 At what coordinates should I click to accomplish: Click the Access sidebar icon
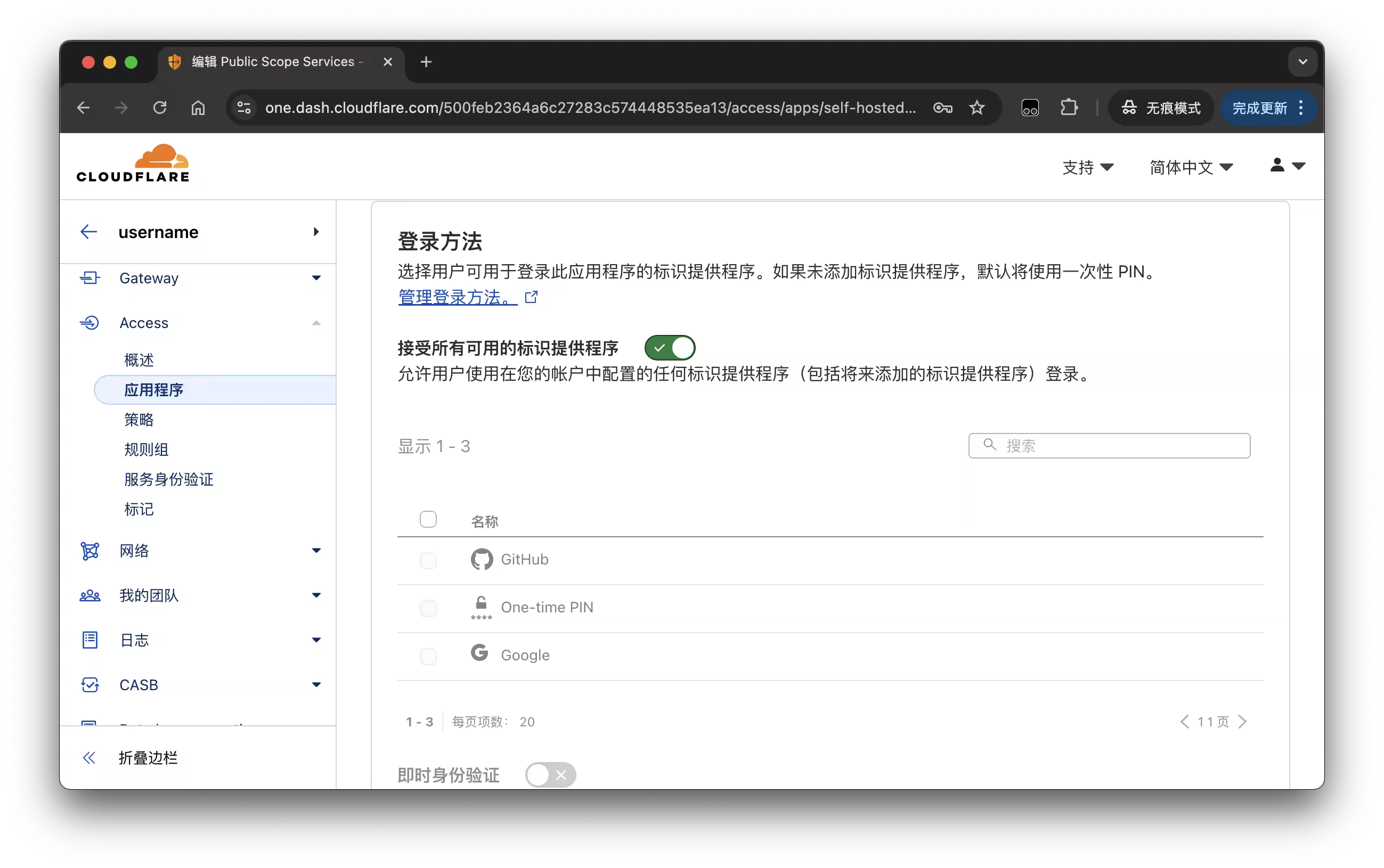tap(89, 323)
